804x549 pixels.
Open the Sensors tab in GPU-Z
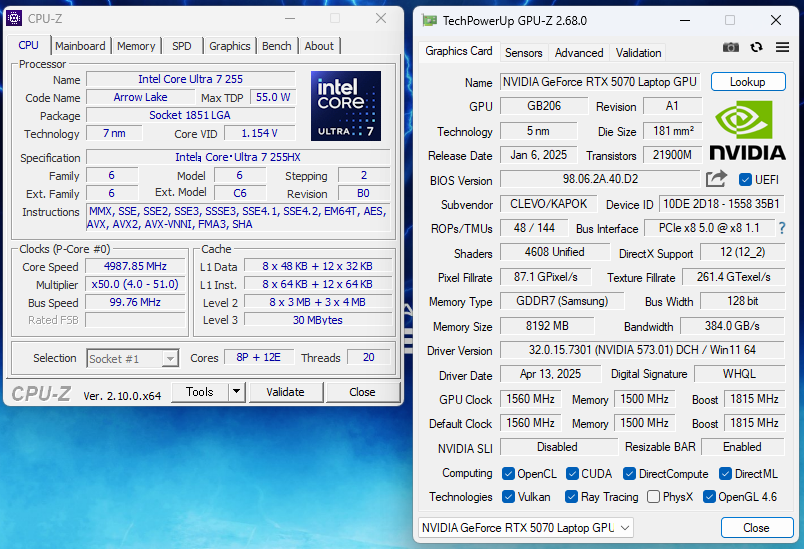523,53
